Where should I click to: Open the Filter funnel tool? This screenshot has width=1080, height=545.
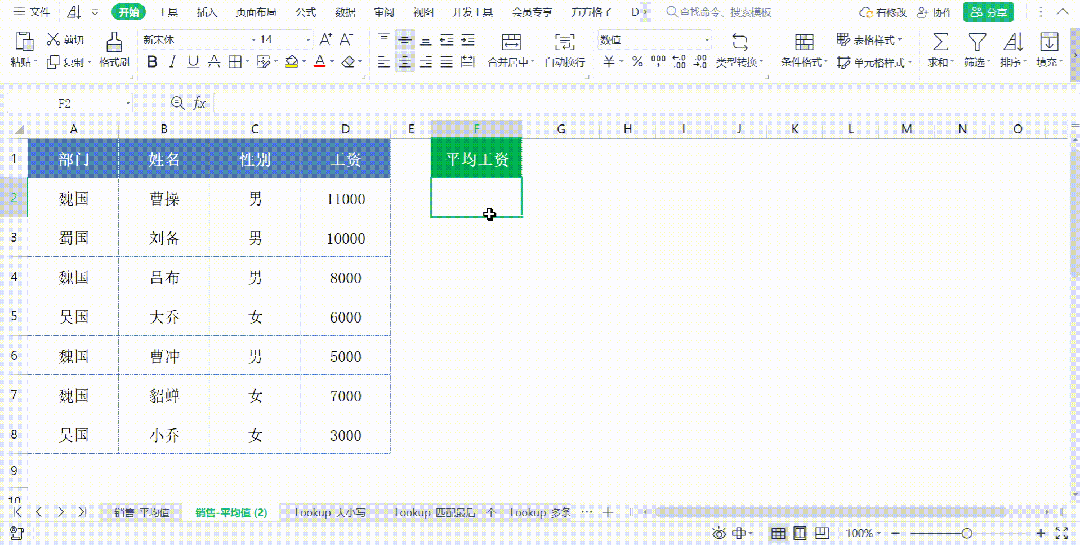(x=976, y=41)
